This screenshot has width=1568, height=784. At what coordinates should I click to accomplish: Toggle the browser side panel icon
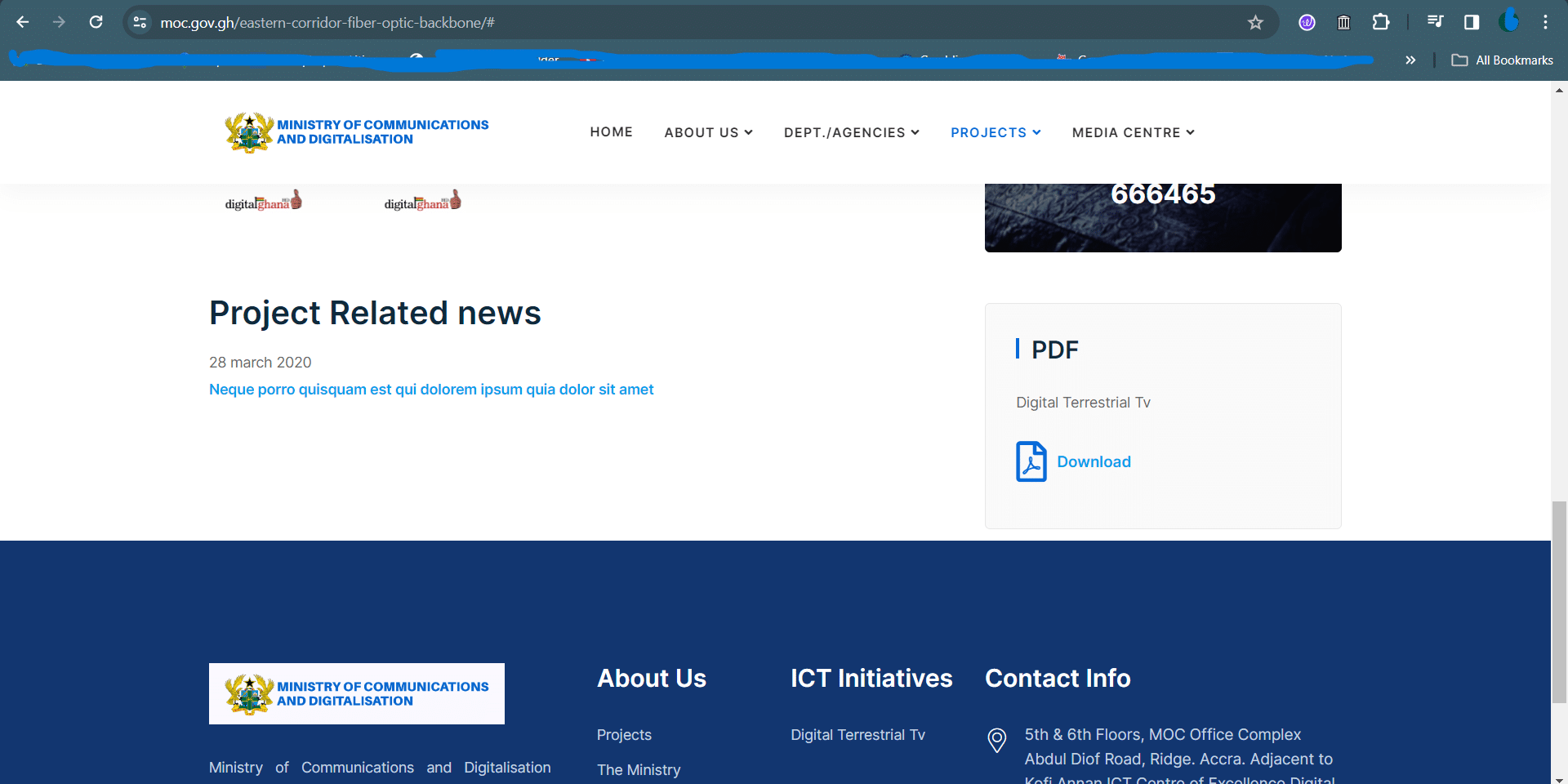pos(1472,22)
